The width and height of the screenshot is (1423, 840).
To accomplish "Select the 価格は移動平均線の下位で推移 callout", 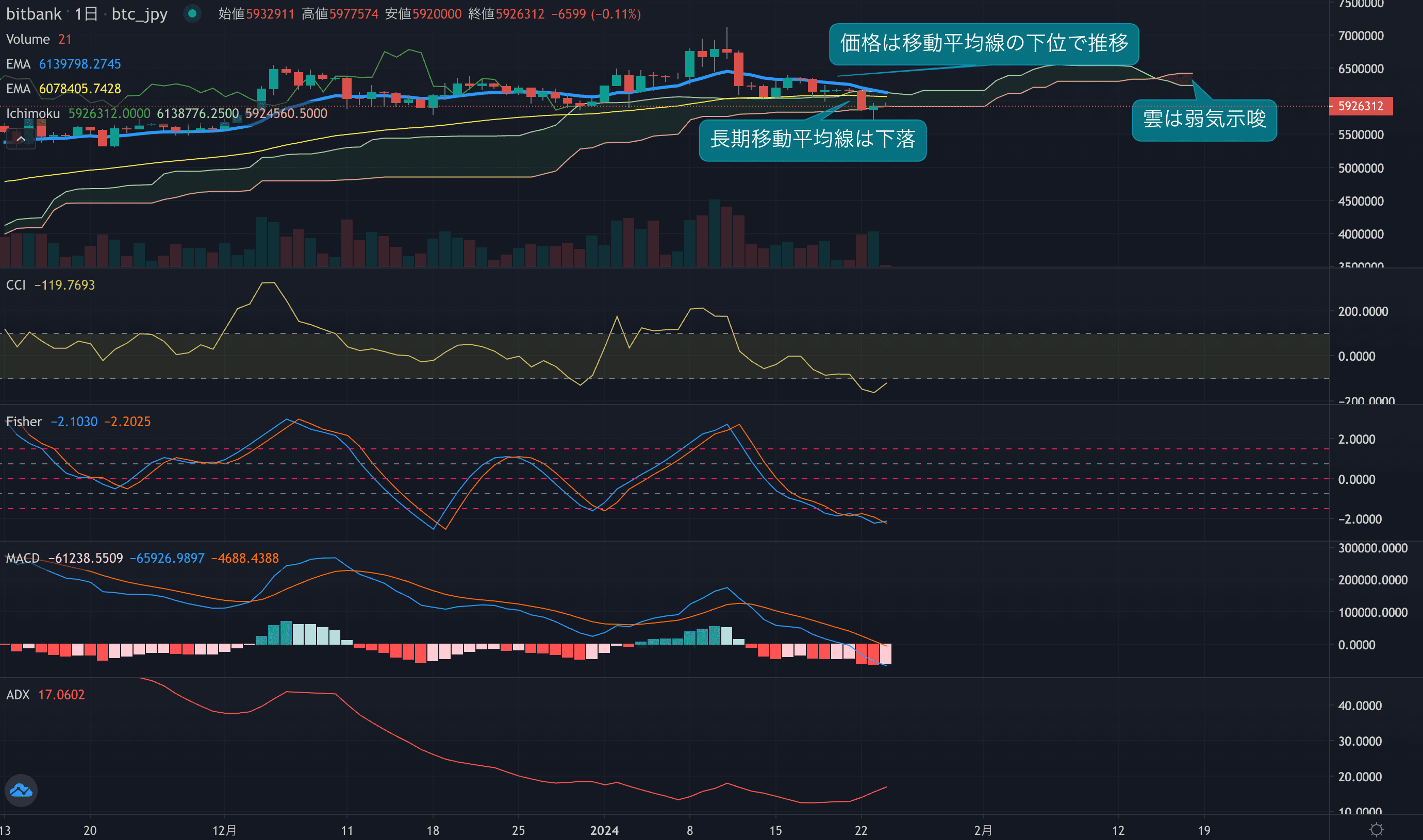I will pyautogui.click(x=984, y=44).
